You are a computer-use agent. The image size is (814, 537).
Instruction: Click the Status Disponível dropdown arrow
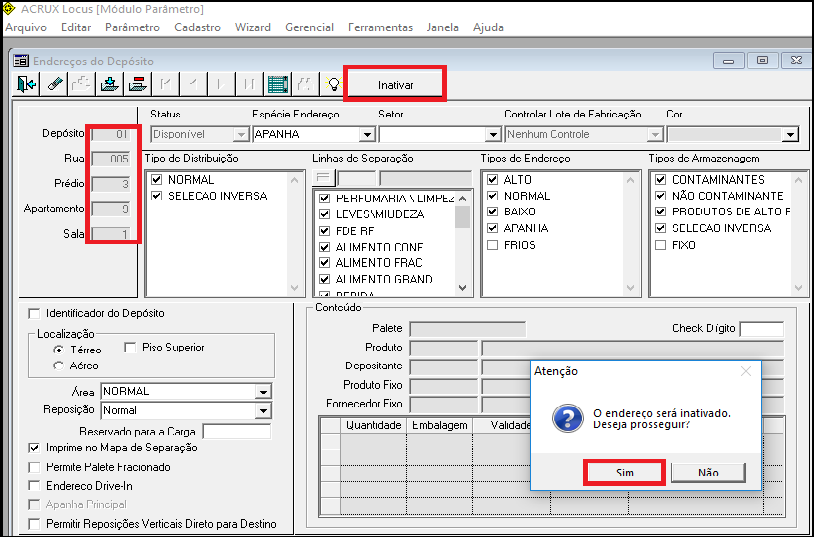coord(240,135)
